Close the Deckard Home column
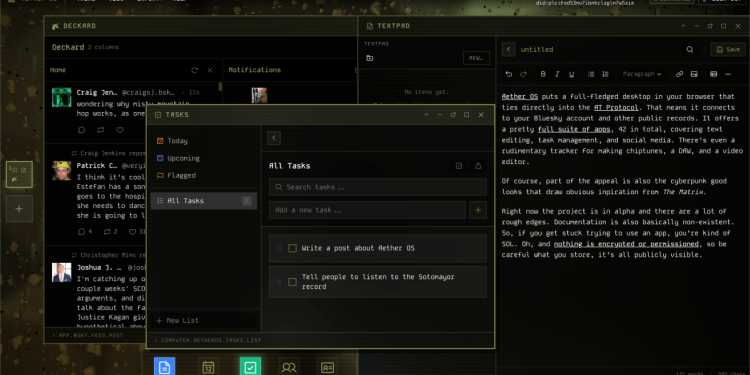The width and height of the screenshot is (750, 375). (x=210, y=70)
